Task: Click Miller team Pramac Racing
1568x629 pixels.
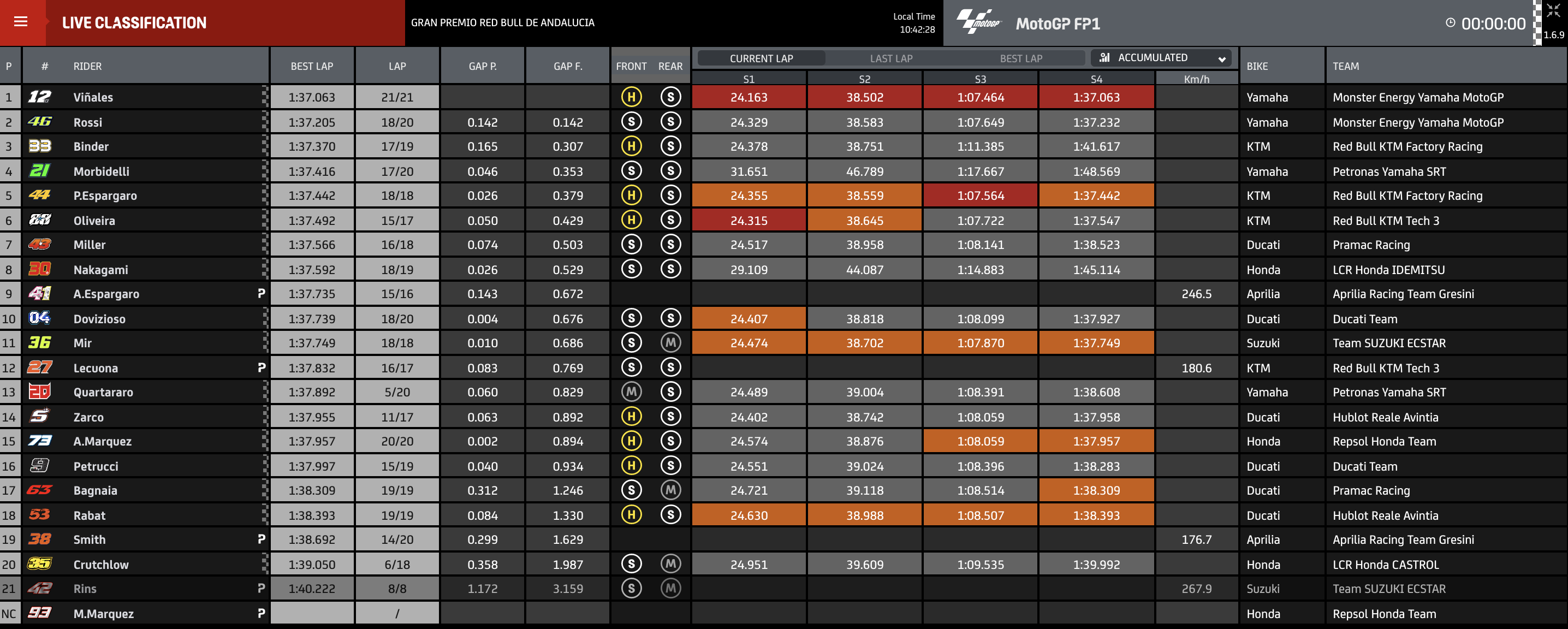Action: (1371, 245)
